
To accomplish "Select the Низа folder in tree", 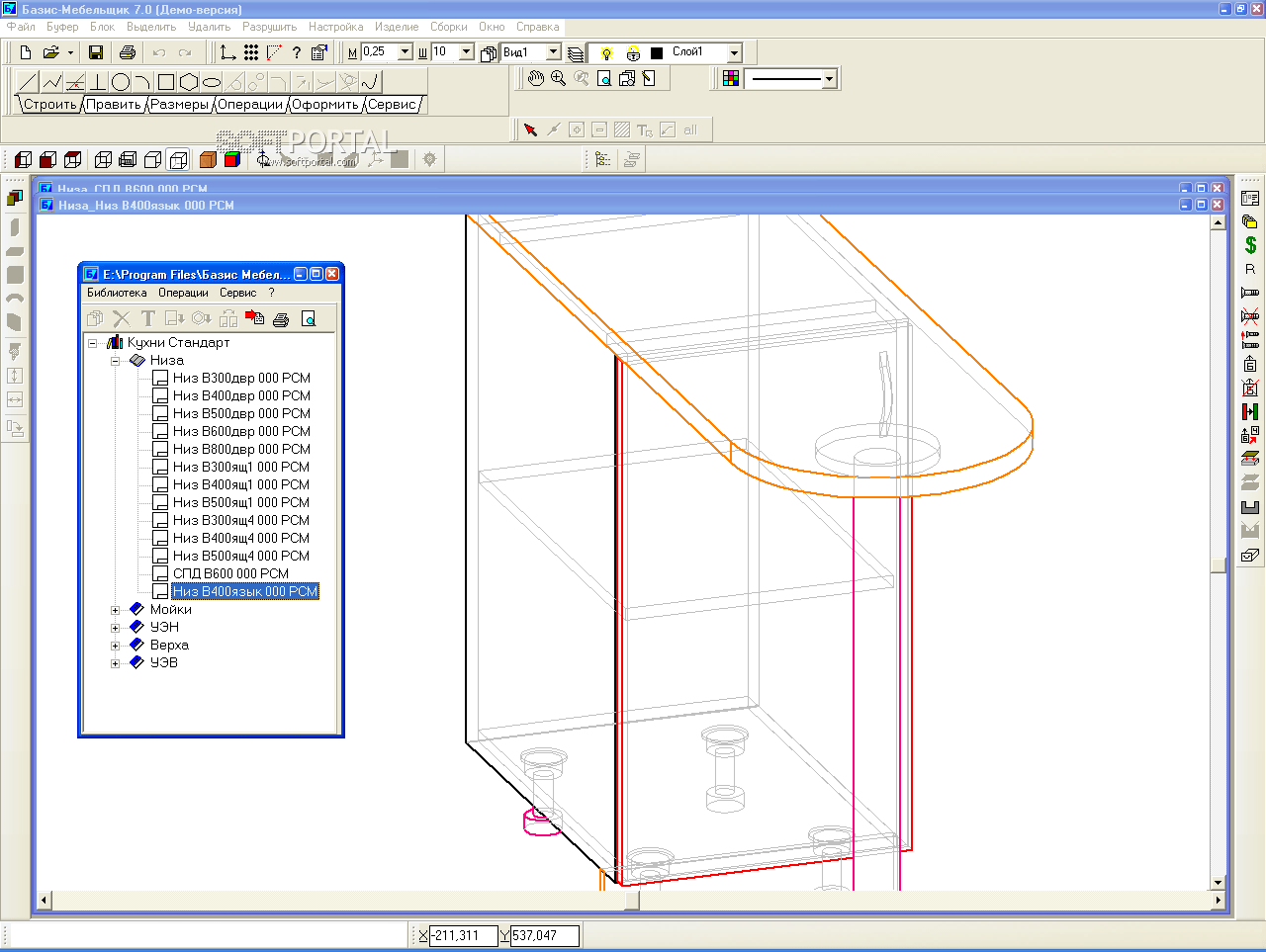I will click(x=166, y=361).
